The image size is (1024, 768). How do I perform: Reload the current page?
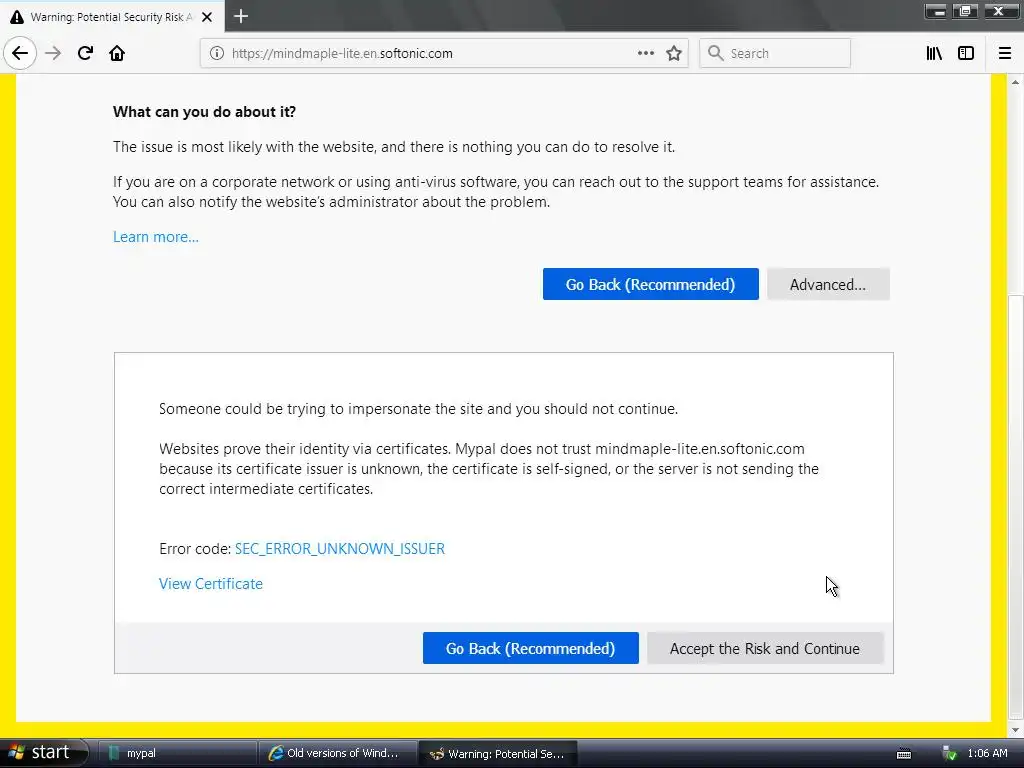[x=85, y=53]
